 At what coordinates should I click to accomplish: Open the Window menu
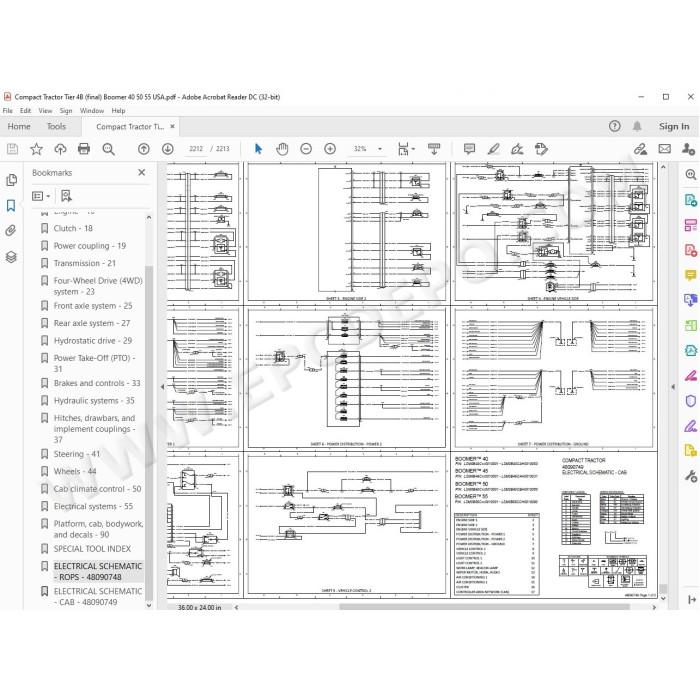coord(92,111)
